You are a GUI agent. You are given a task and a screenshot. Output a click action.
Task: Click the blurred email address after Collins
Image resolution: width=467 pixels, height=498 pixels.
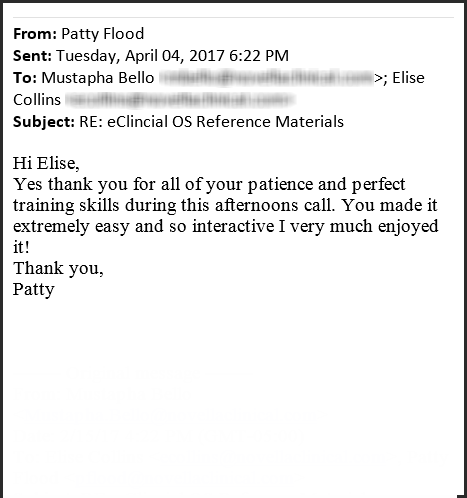click(x=180, y=100)
